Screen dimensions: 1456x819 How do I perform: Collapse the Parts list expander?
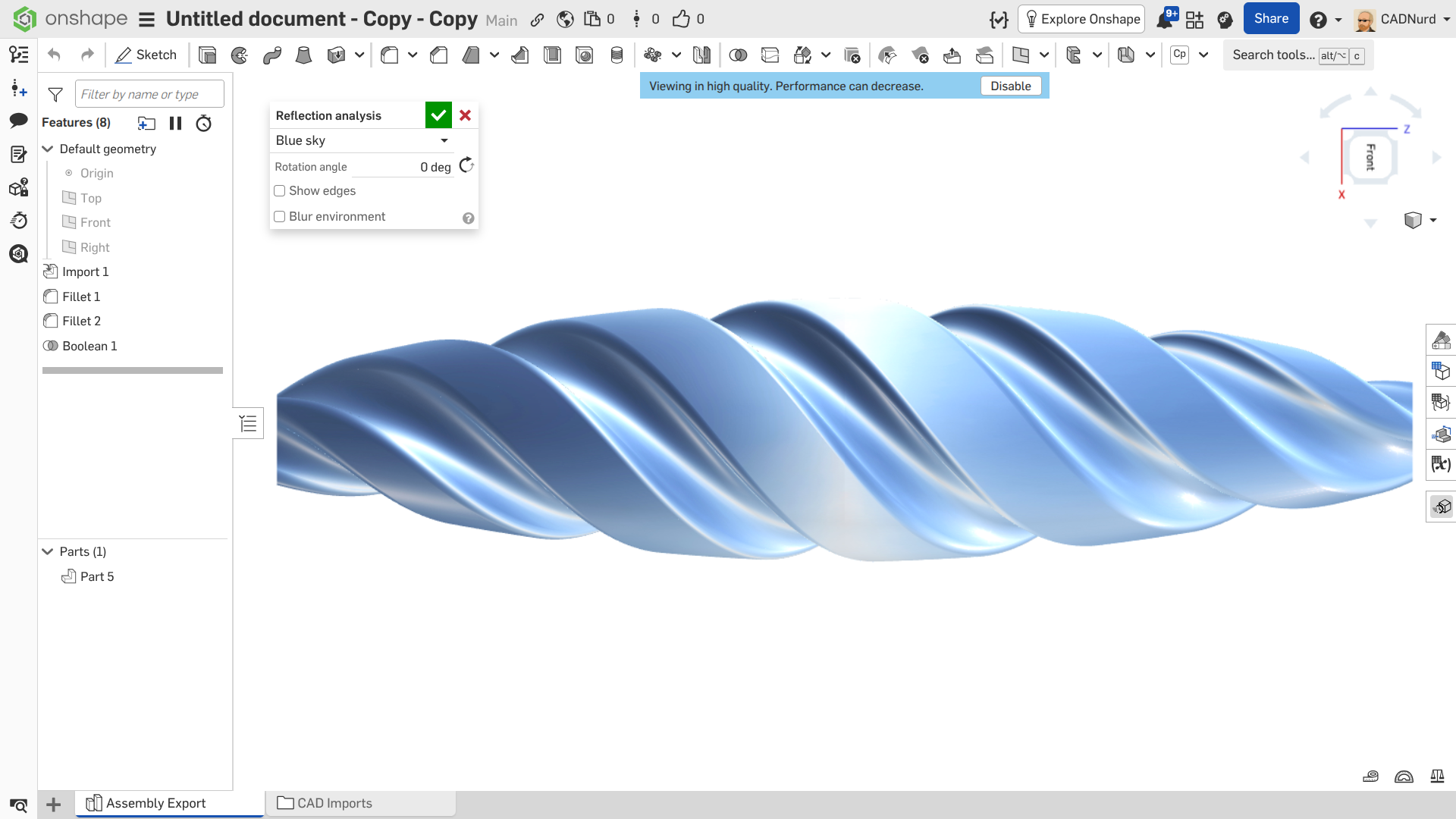[48, 551]
